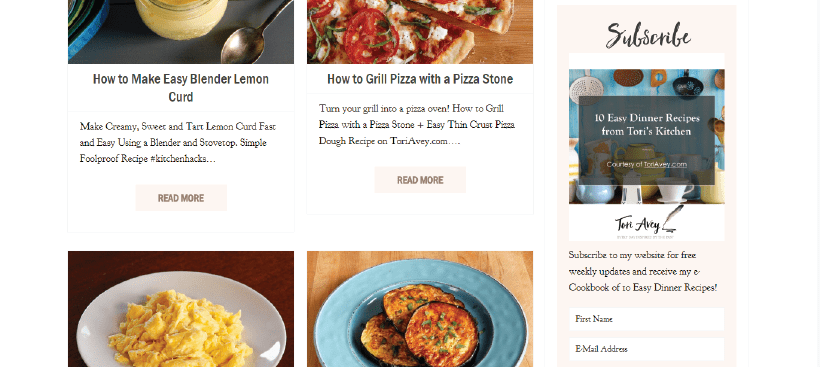The image size is (820, 367).
Task: Open the grilled pizza photo
Action: coord(420,31)
